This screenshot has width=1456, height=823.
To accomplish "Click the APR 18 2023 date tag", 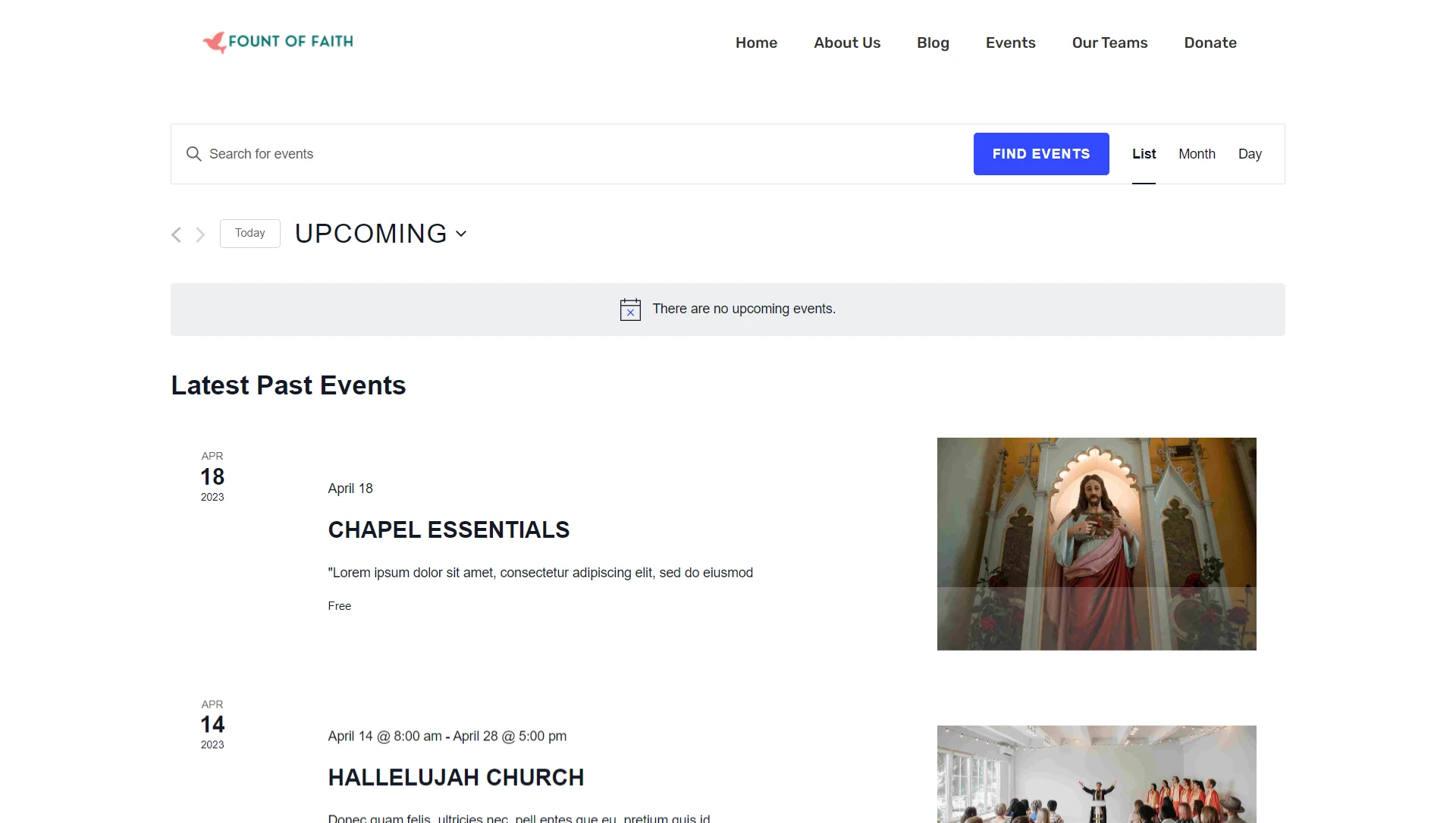I will (212, 476).
